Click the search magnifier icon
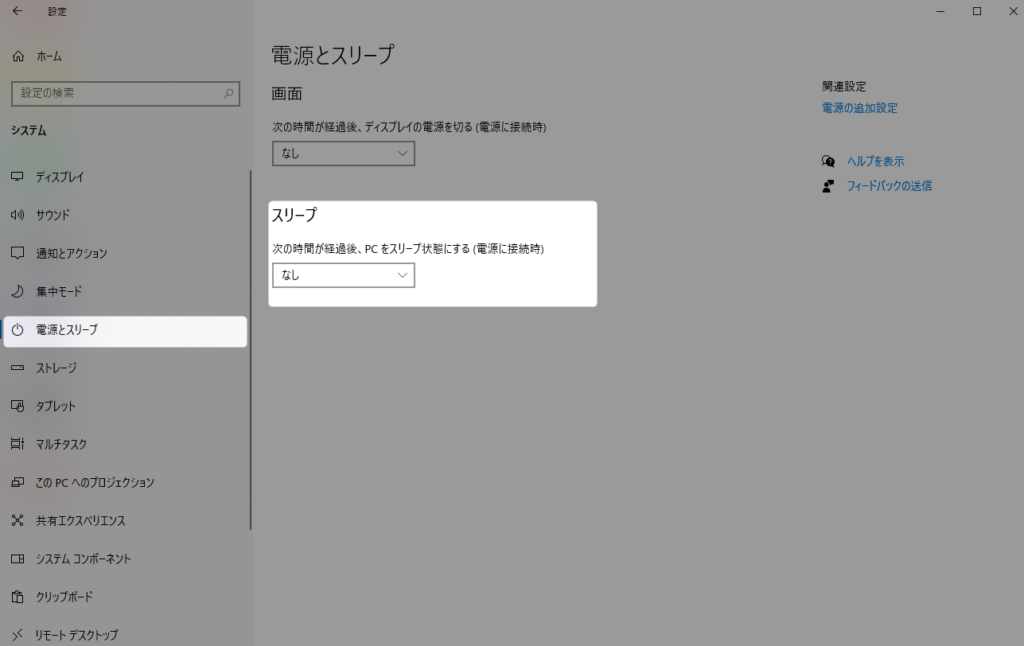The height and width of the screenshot is (646, 1024). coord(228,94)
